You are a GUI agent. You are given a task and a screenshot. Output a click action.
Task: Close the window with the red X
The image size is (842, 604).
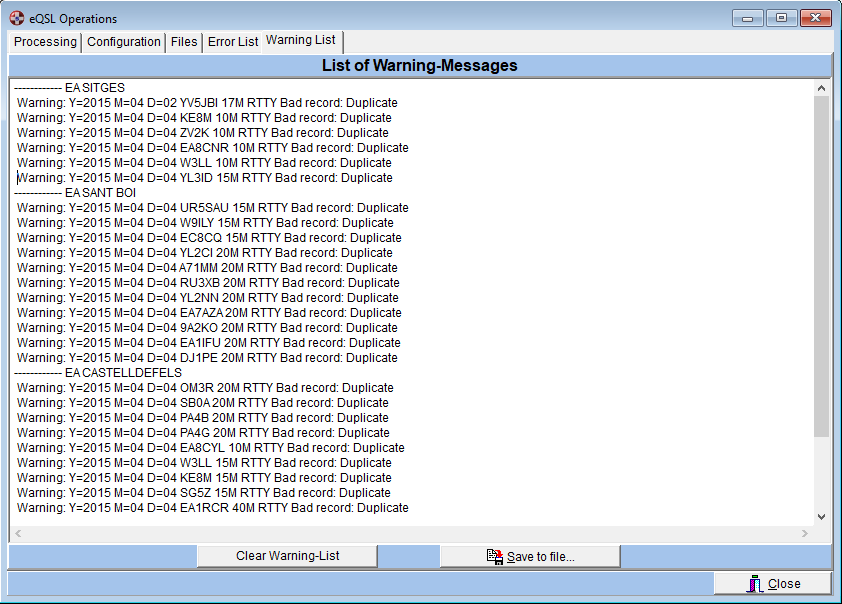(x=816, y=18)
